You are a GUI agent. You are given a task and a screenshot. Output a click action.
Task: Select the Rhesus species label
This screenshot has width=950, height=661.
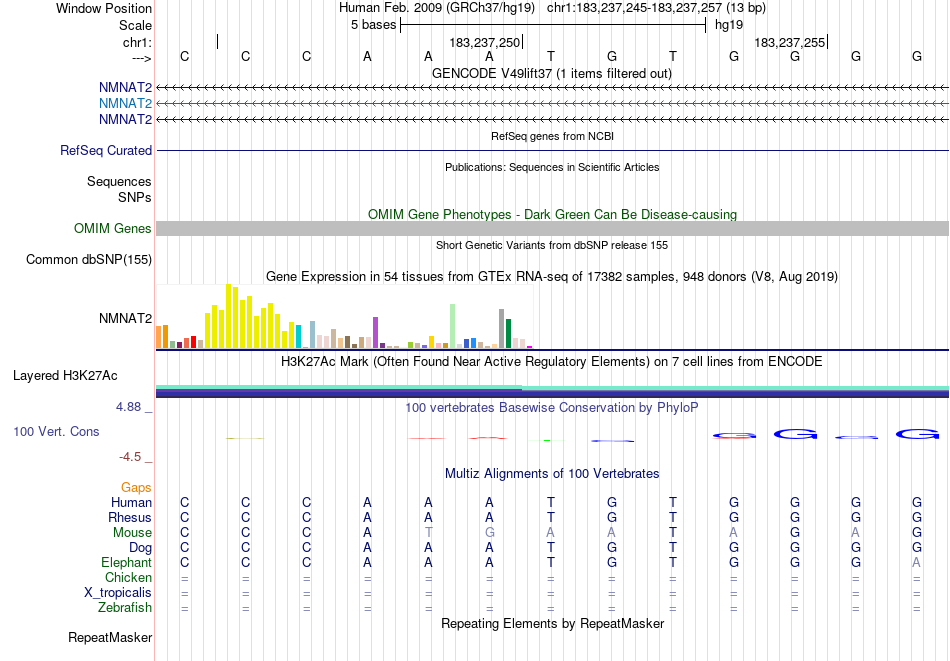pyautogui.click(x=130, y=517)
